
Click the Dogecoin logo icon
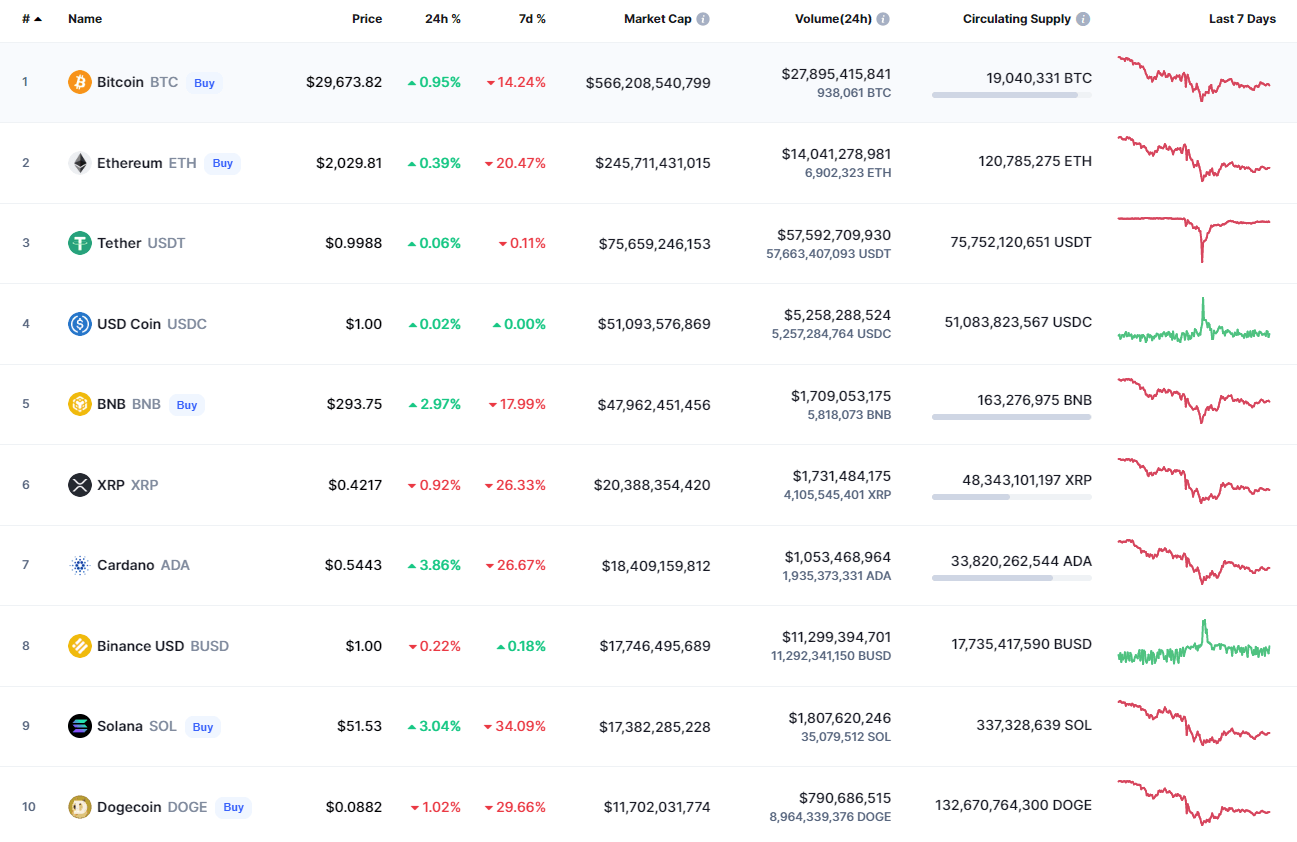tap(80, 807)
